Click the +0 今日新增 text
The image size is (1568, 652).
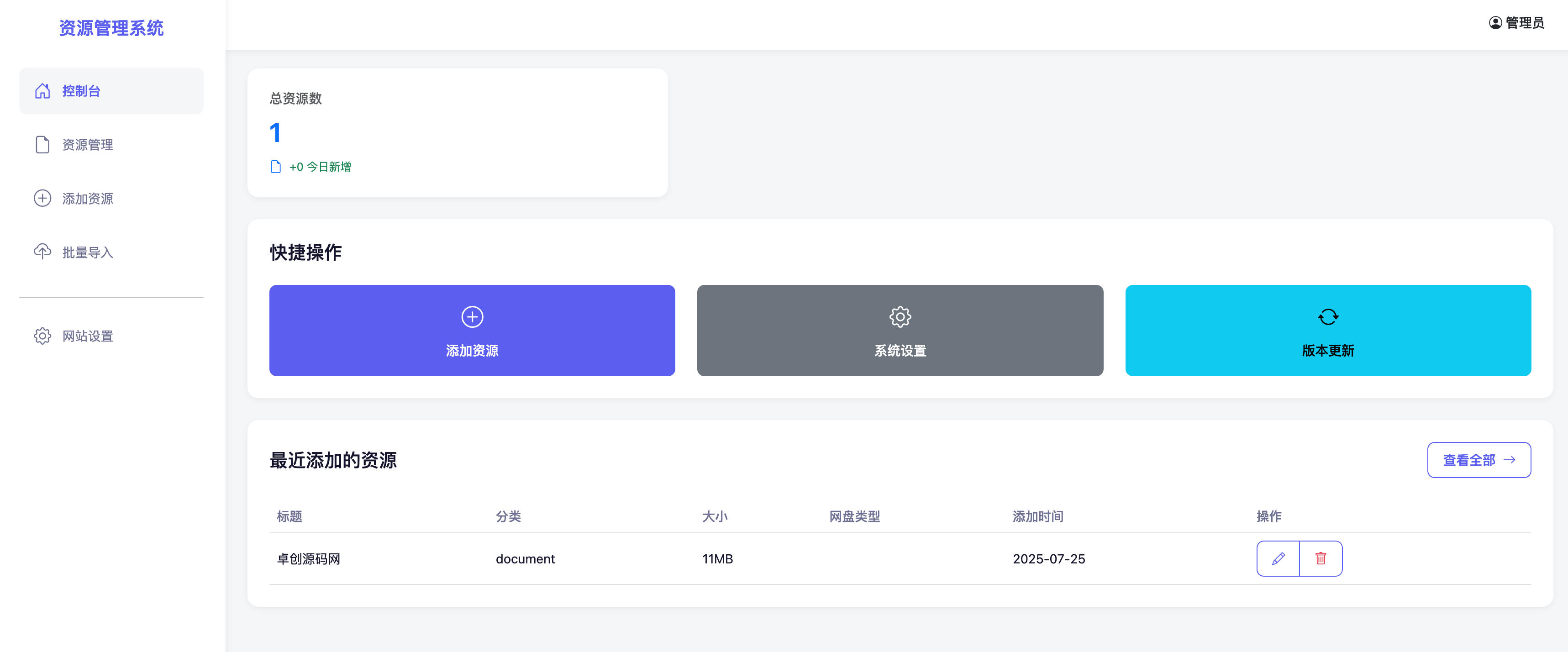[x=320, y=167]
